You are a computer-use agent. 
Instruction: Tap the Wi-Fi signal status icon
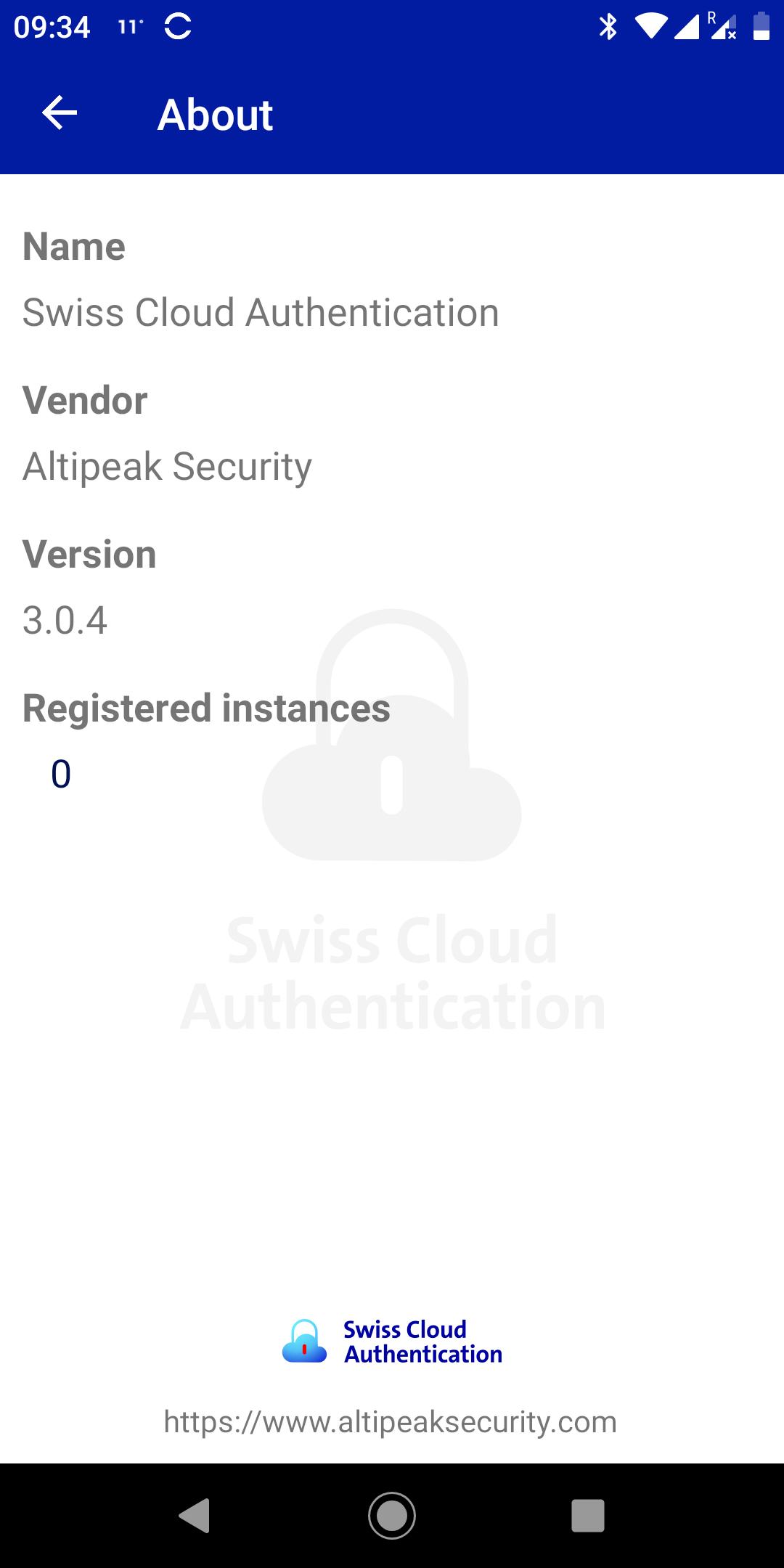tap(651, 26)
